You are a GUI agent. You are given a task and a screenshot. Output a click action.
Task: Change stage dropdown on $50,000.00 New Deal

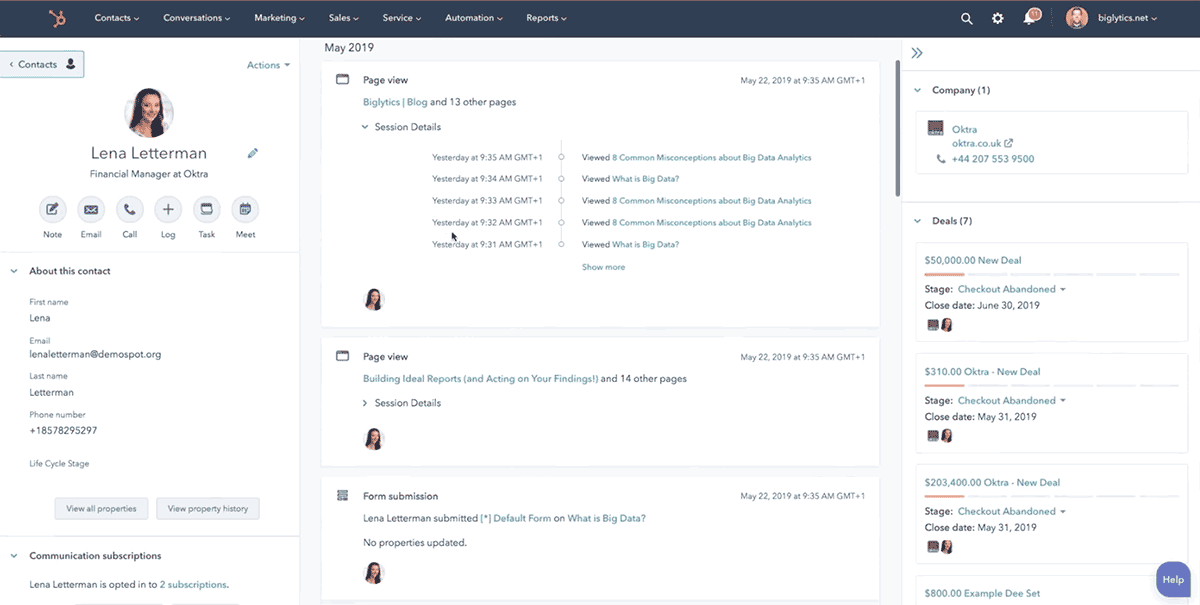point(1012,289)
